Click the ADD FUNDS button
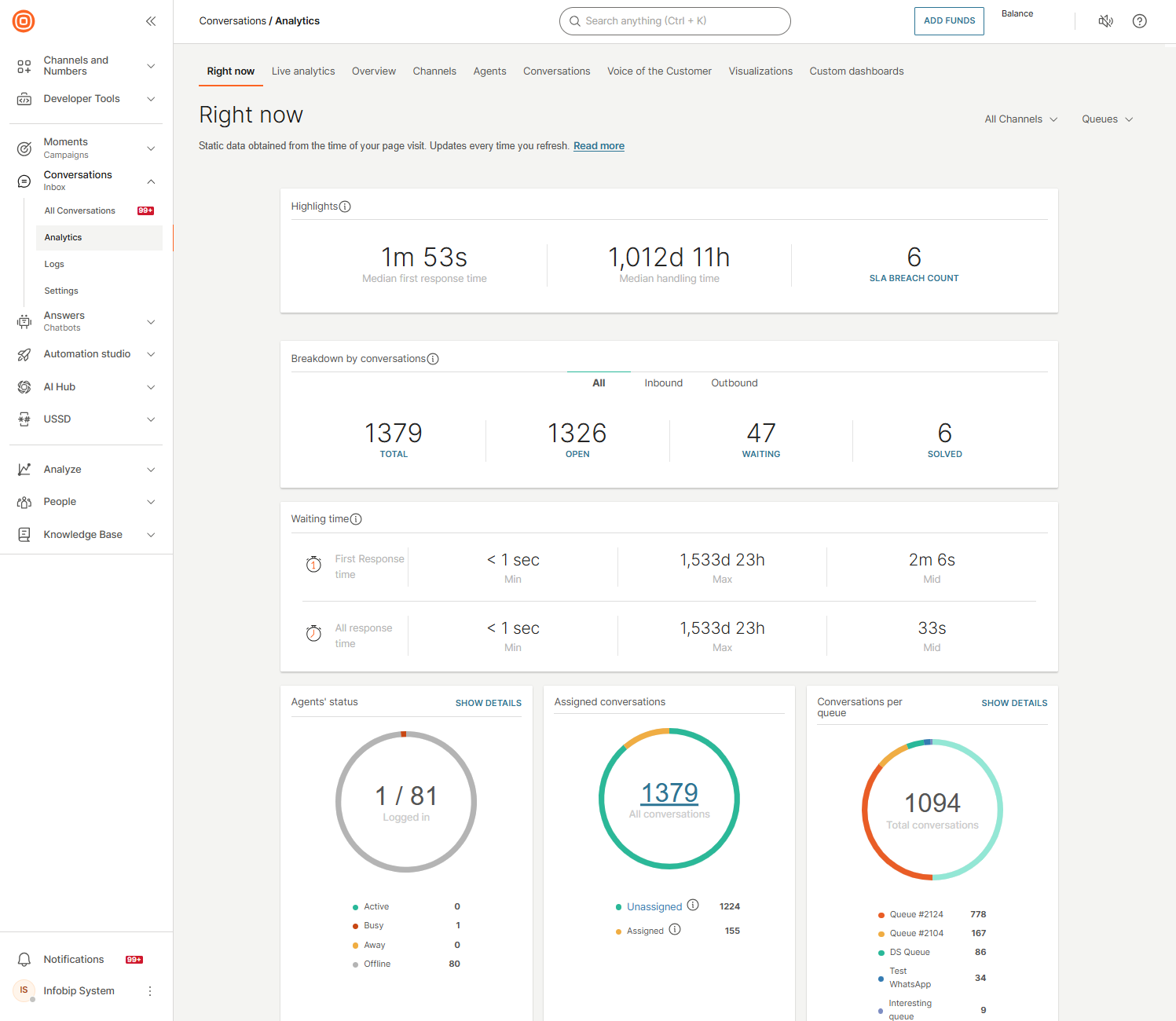This screenshot has height=1021, width=1176. pos(949,21)
